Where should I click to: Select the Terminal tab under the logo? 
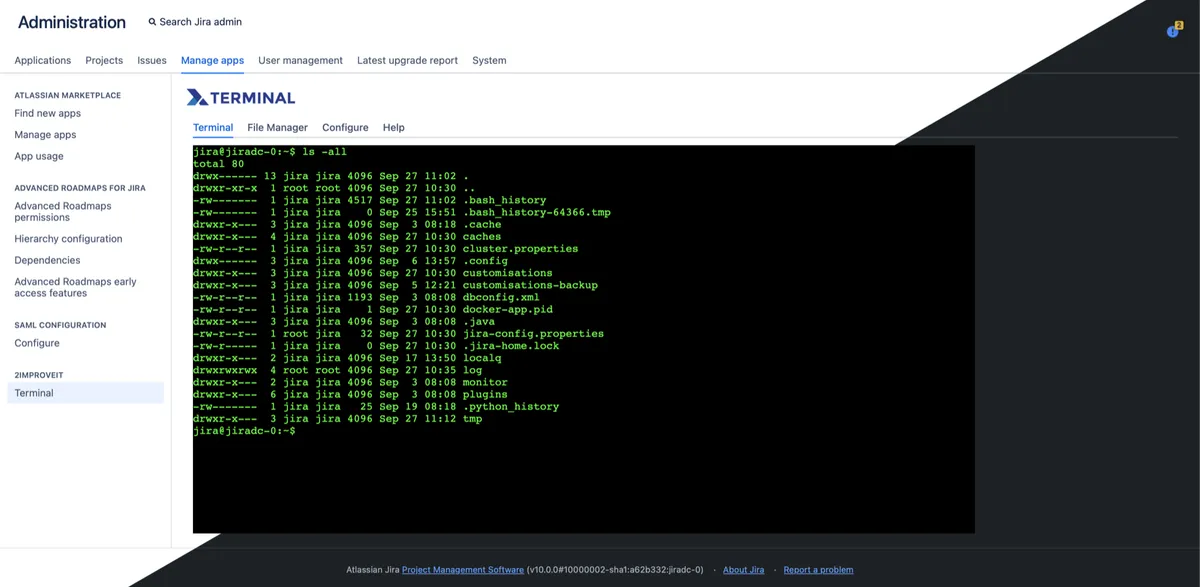pos(213,128)
